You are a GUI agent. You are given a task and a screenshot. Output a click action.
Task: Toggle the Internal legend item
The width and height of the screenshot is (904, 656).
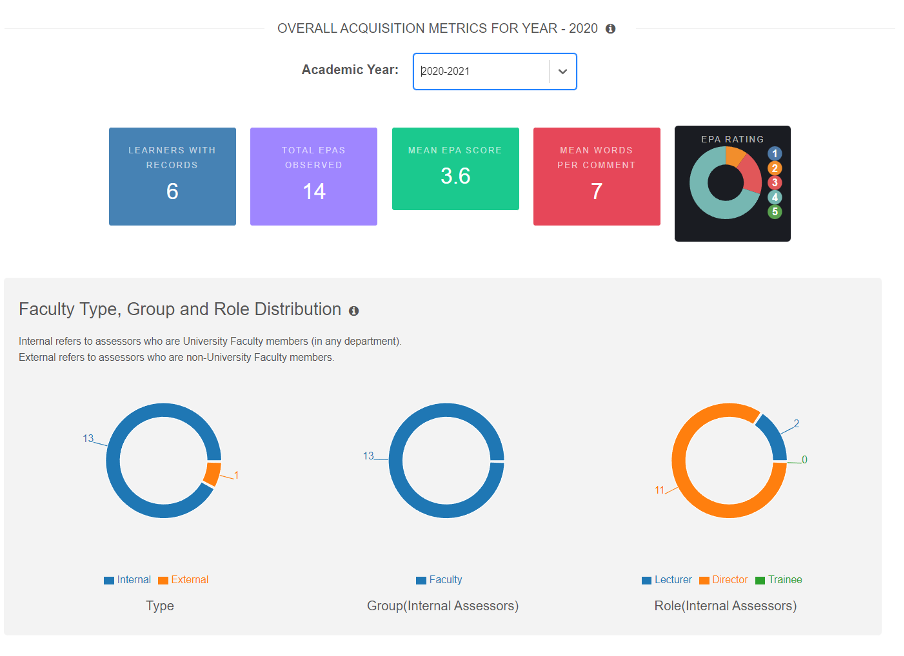pos(127,580)
